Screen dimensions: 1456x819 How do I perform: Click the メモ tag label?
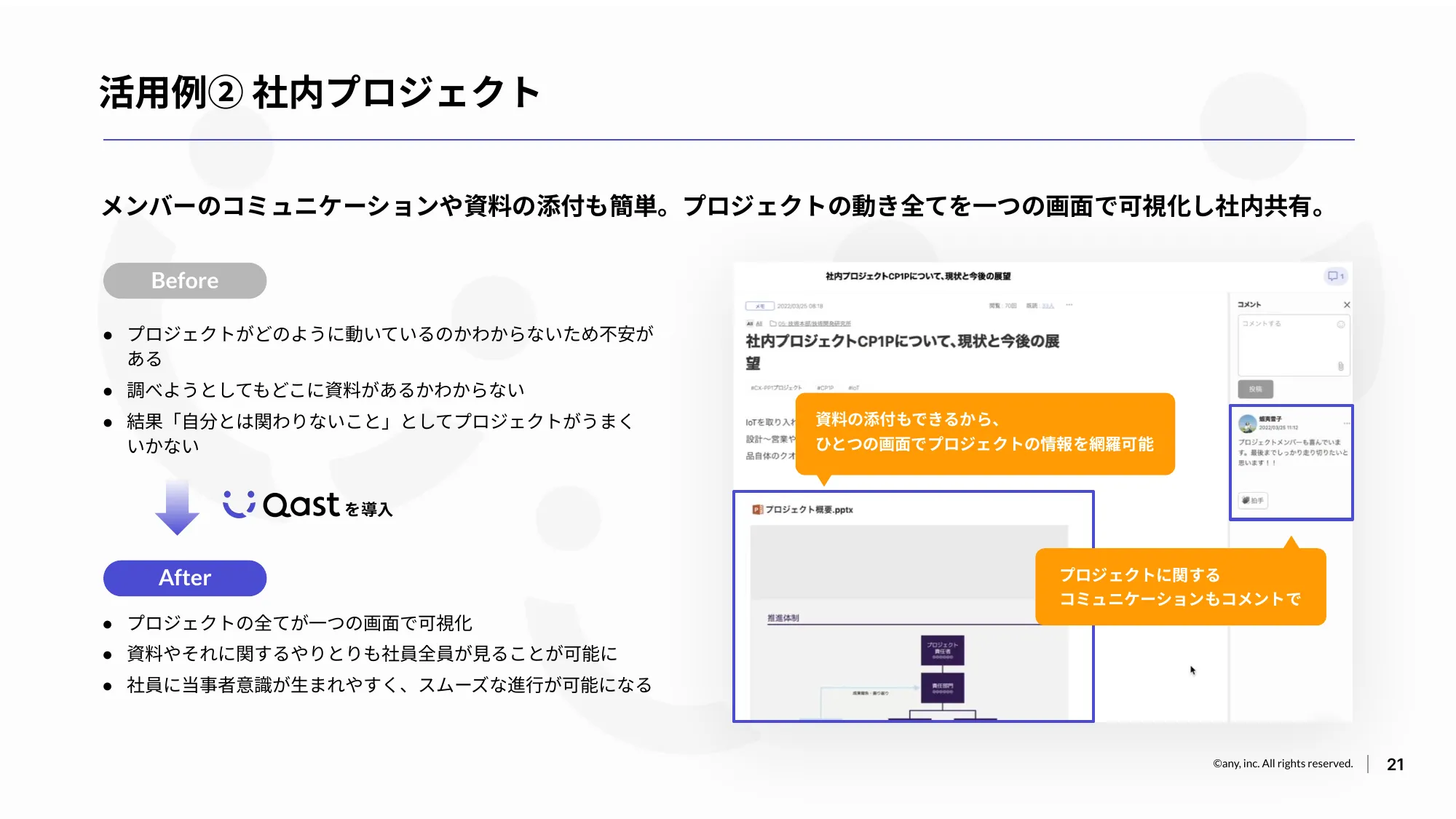[759, 306]
